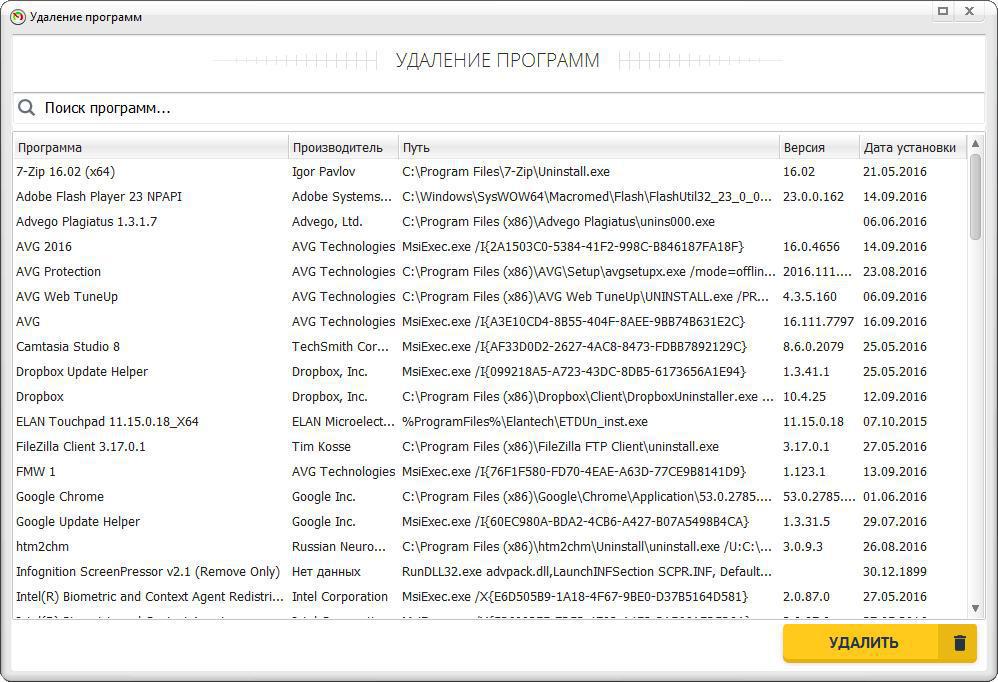Click version 8.6.0.2079 cell
998x682 pixels.
click(813, 347)
